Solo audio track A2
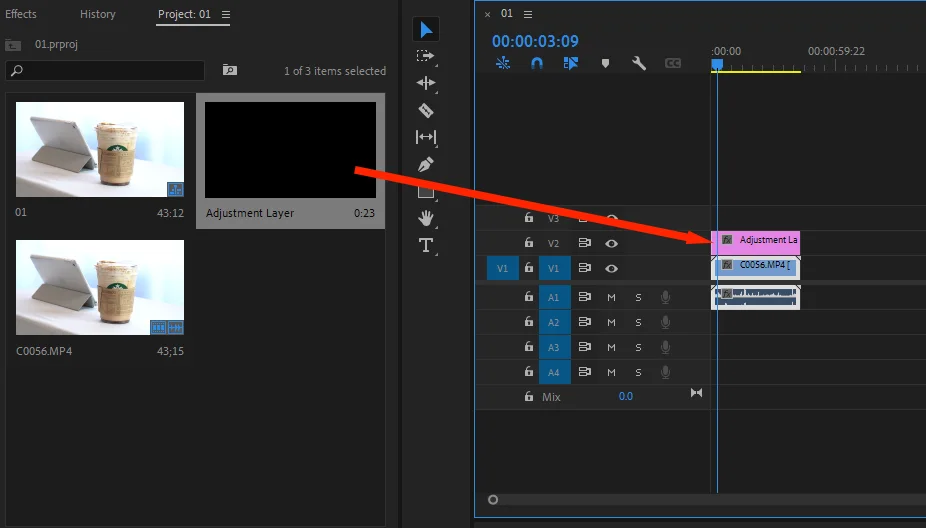 pos(638,322)
